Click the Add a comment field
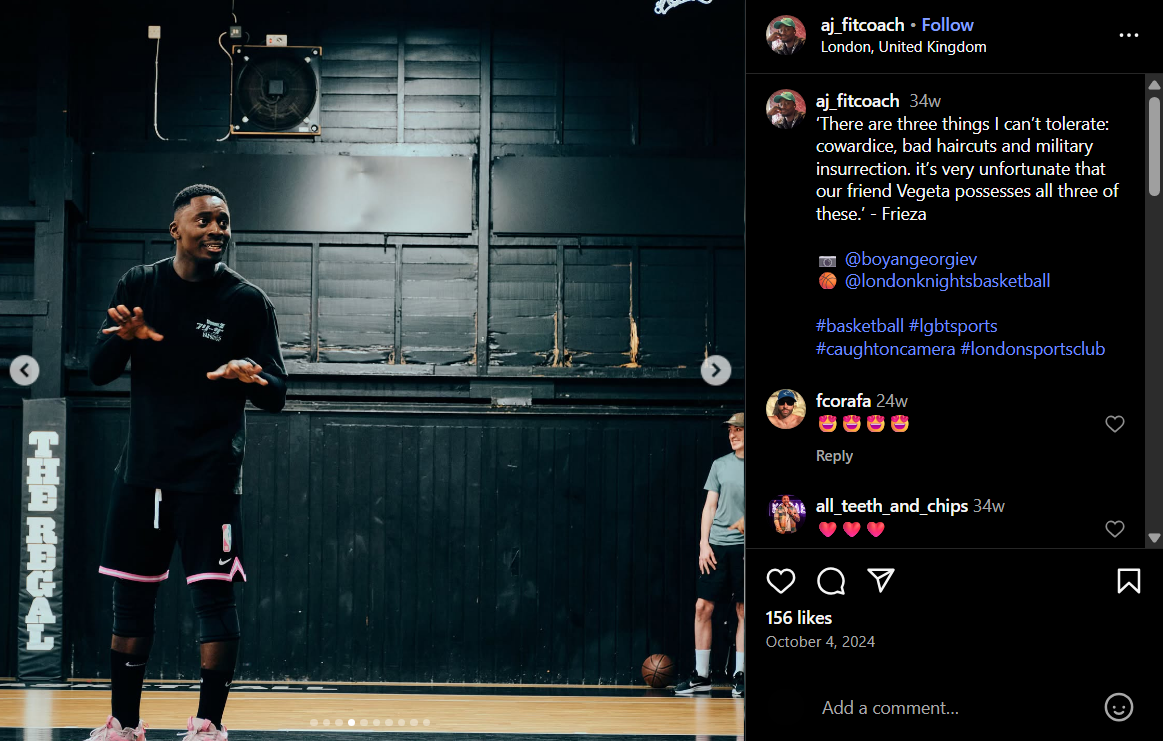 [957, 708]
